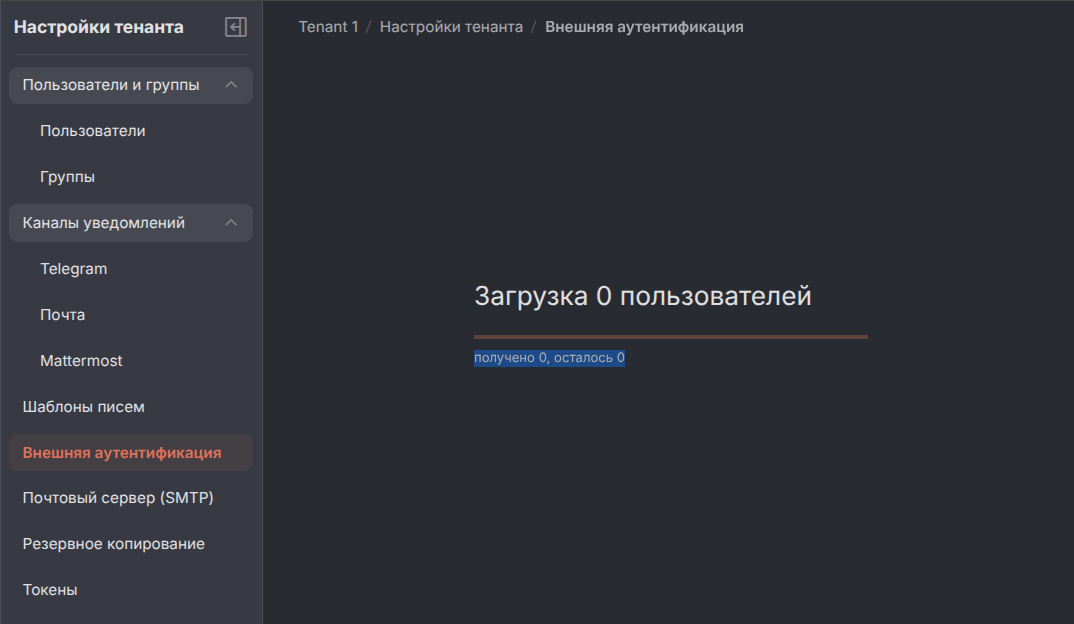Click the user loading progress bar
The width and height of the screenshot is (1074, 624).
click(x=670, y=337)
